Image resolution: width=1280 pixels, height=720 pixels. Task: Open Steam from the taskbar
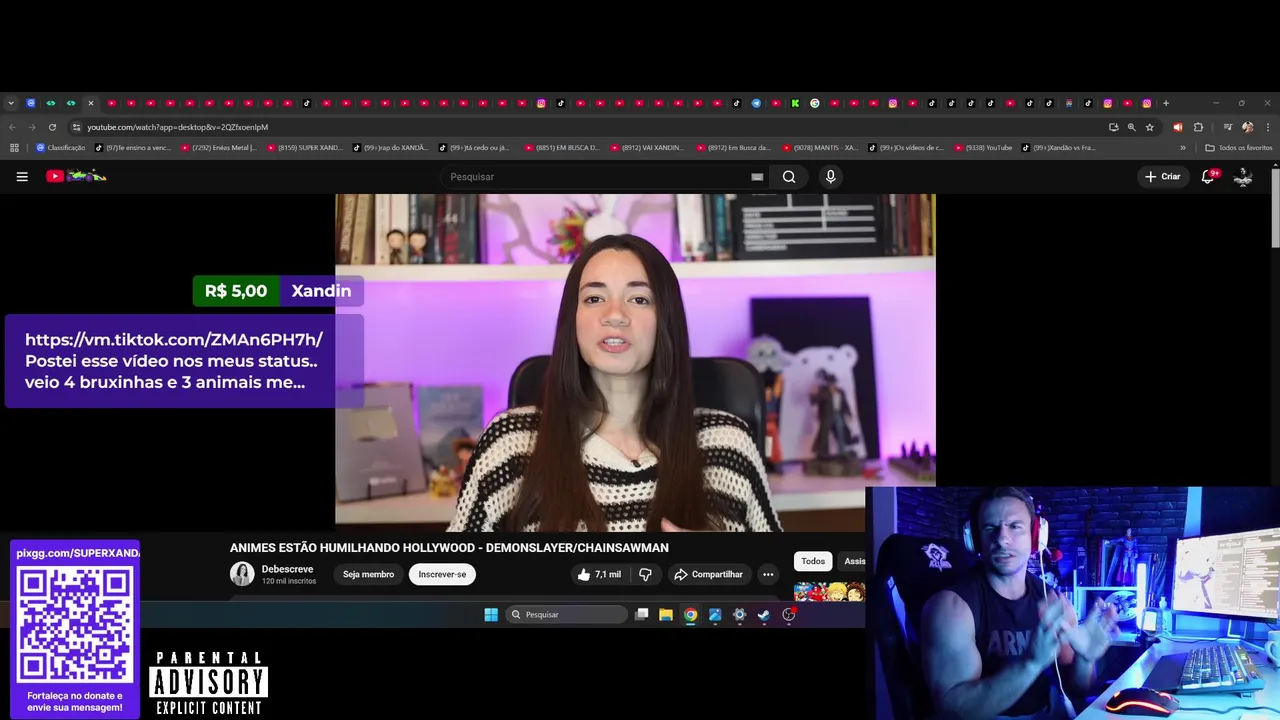click(764, 614)
